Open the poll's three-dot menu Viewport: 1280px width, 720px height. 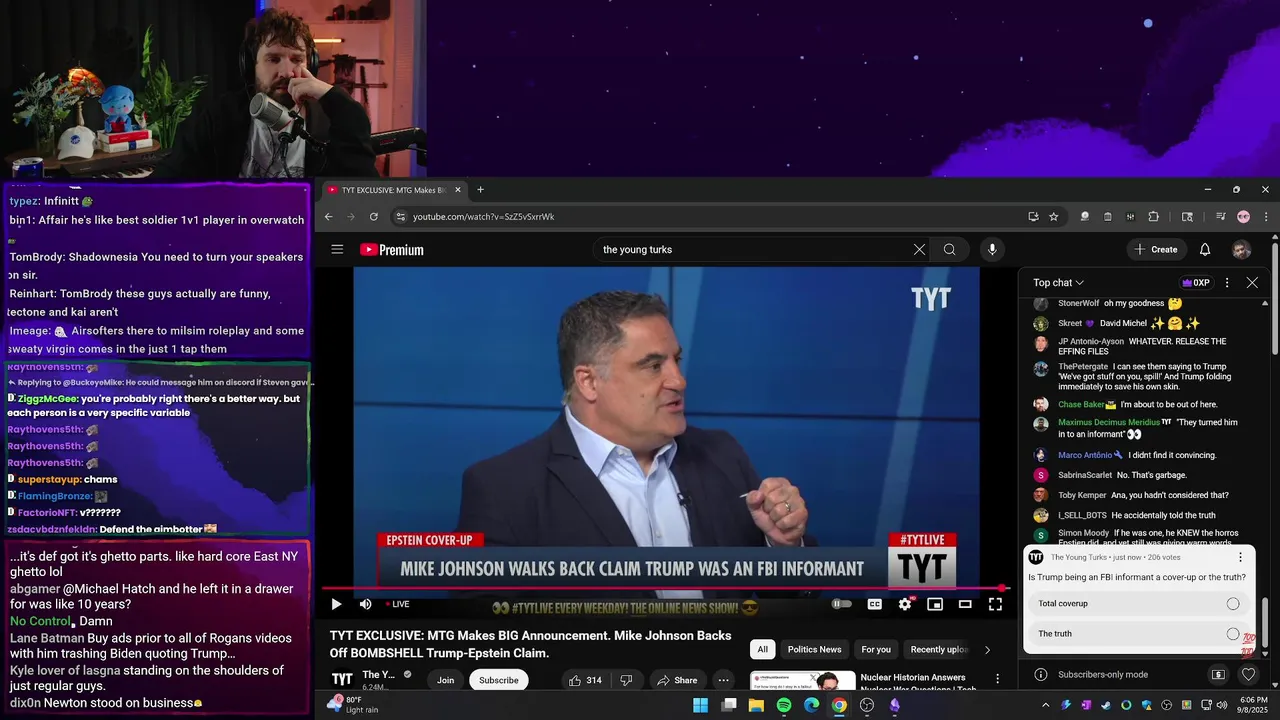click(x=1240, y=557)
